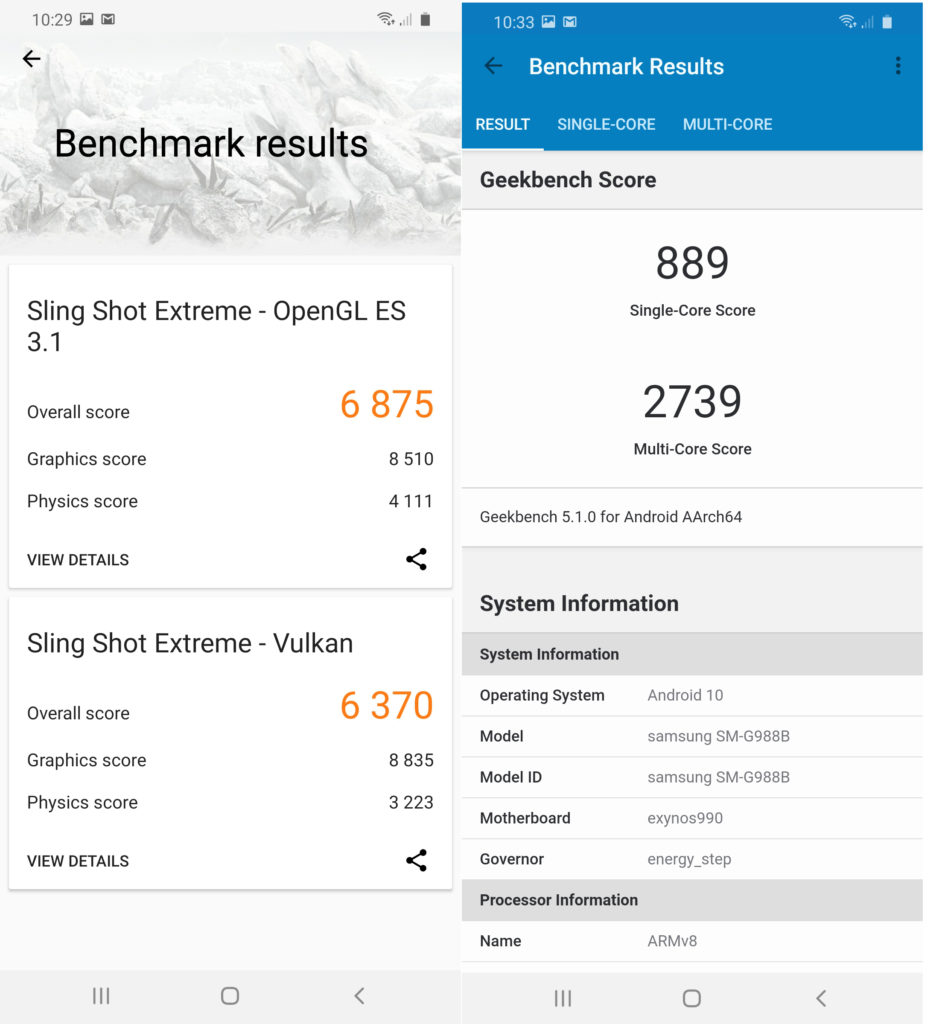This screenshot has height=1024, width=939.
Task: Switch to the MULTI-CORE tab
Action: click(727, 124)
